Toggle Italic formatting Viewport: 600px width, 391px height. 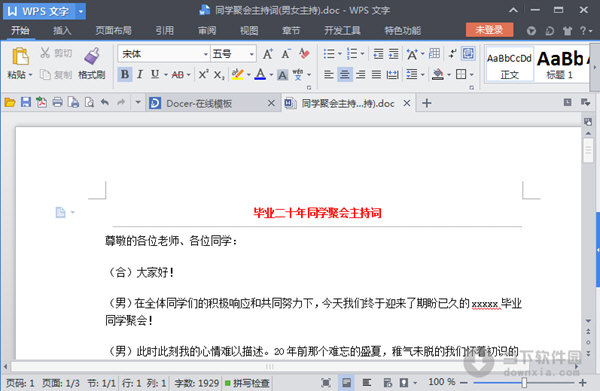140,74
